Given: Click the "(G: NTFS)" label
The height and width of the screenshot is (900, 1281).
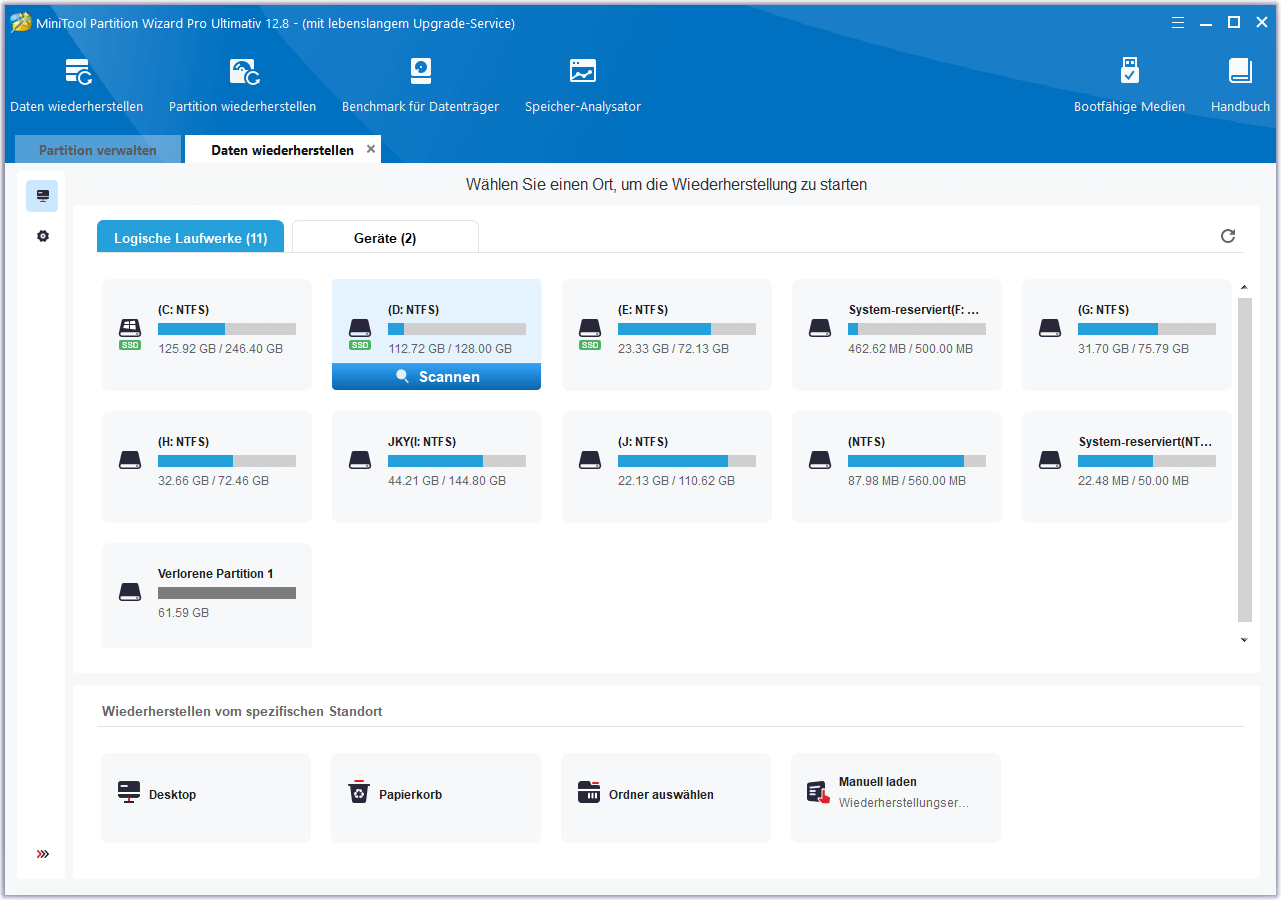Looking at the screenshot, I should (1103, 310).
